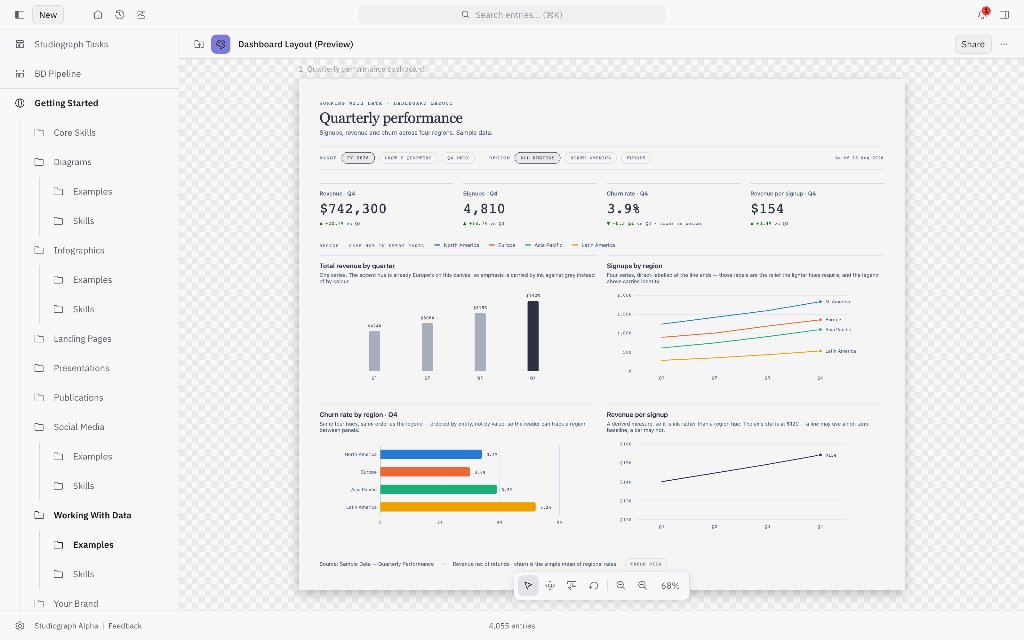Click the Core Skills folder icon
This screenshot has height=640, width=1024.
point(39,133)
